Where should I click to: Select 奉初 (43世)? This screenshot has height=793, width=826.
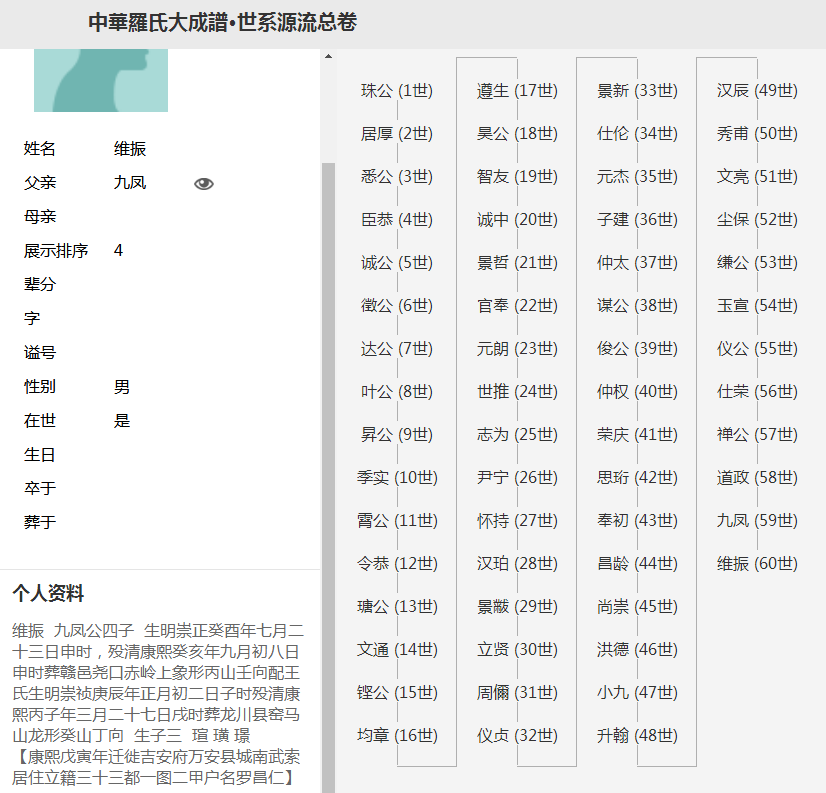tap(637, 521)
